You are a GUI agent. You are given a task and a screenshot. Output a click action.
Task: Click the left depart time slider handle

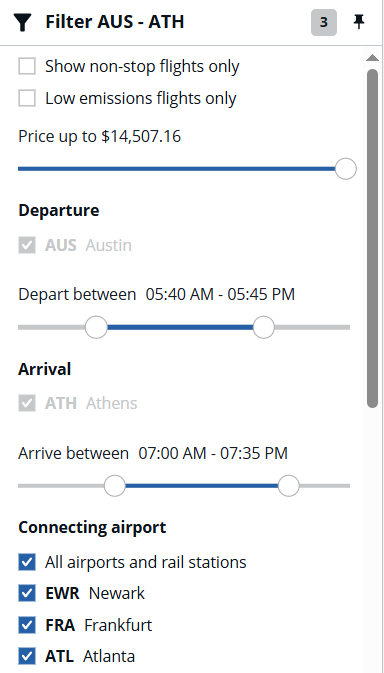(x=96, y=327)
